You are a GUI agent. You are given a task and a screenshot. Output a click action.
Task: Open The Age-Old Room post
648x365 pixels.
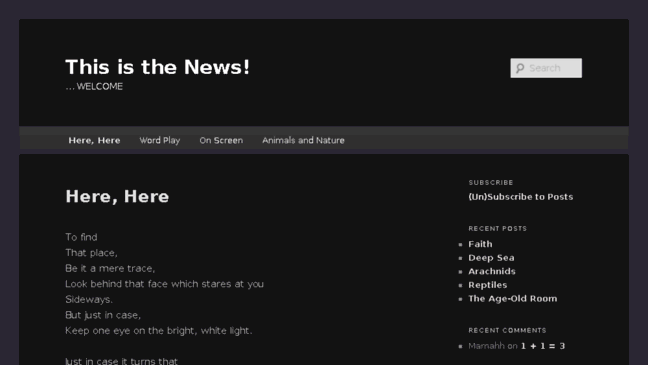(x=512, y=298)
